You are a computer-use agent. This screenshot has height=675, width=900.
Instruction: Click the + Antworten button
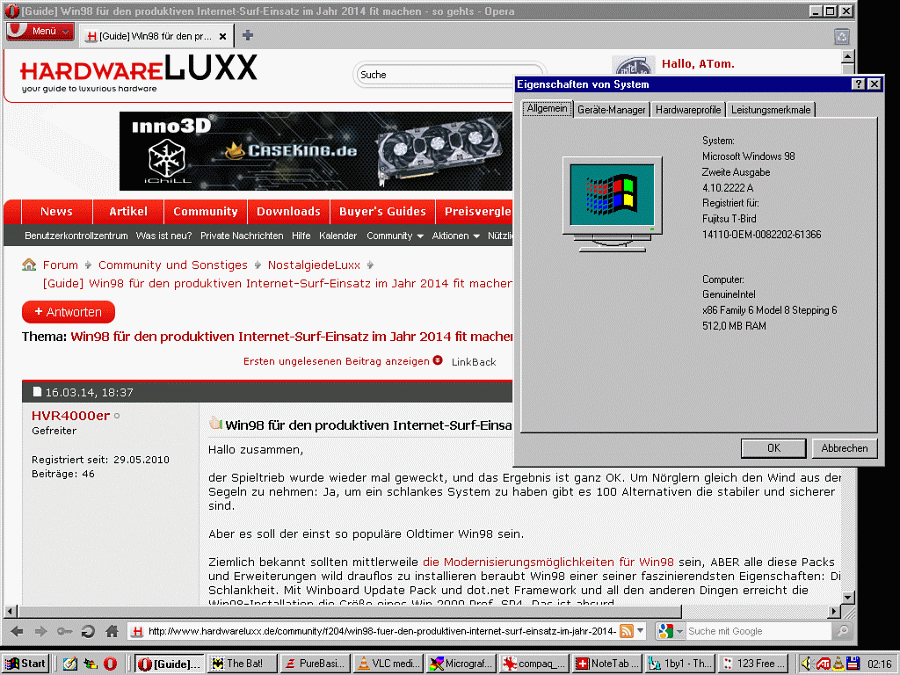68,312
